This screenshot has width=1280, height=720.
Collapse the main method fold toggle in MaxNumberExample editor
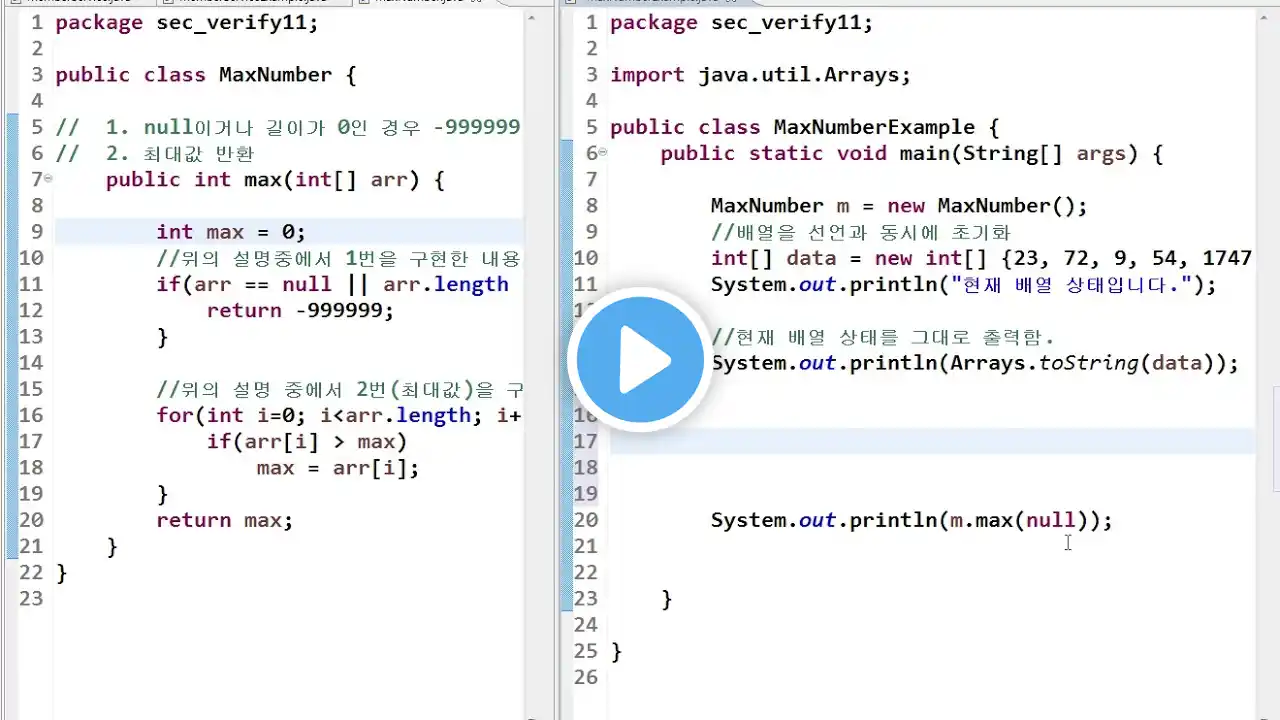[603, 154]
